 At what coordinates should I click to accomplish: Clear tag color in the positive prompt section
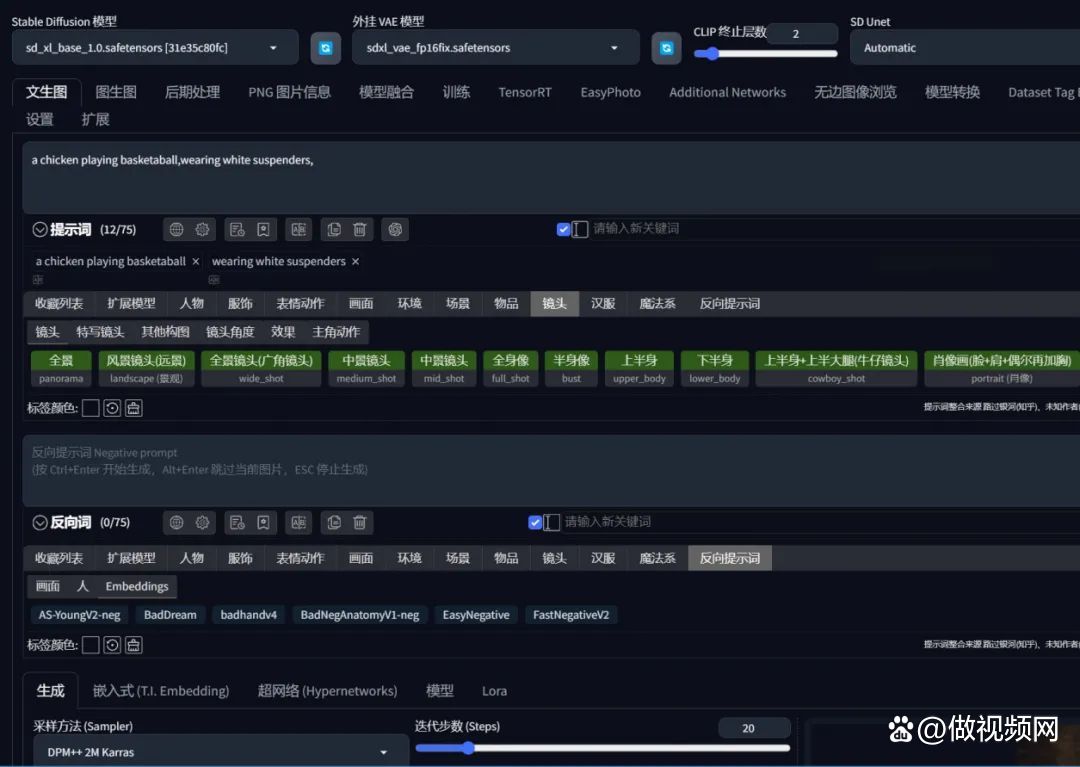134,408
